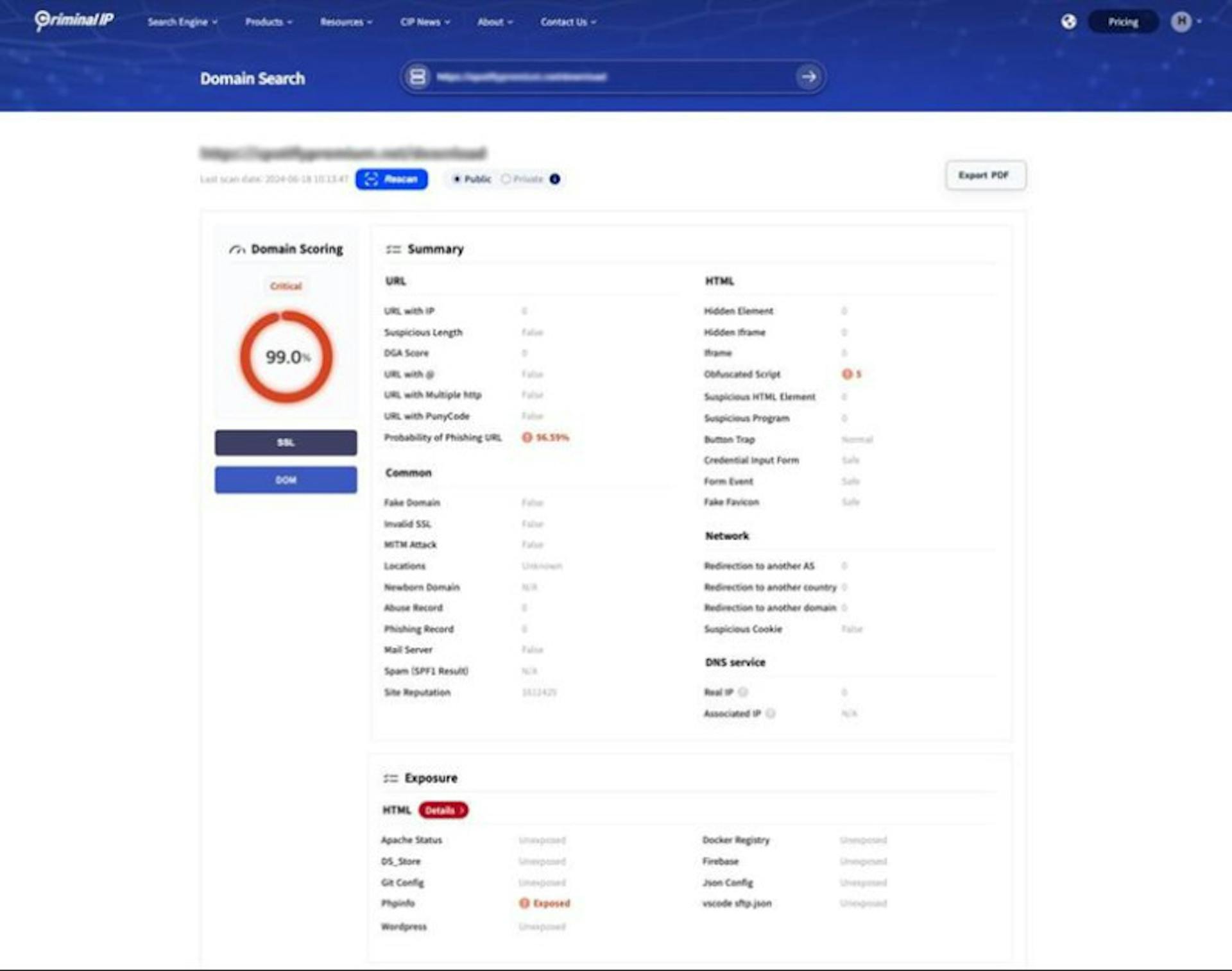Click the globe language icon
This screenshot has height=971, width=1232.
[x=1068, y=22]
